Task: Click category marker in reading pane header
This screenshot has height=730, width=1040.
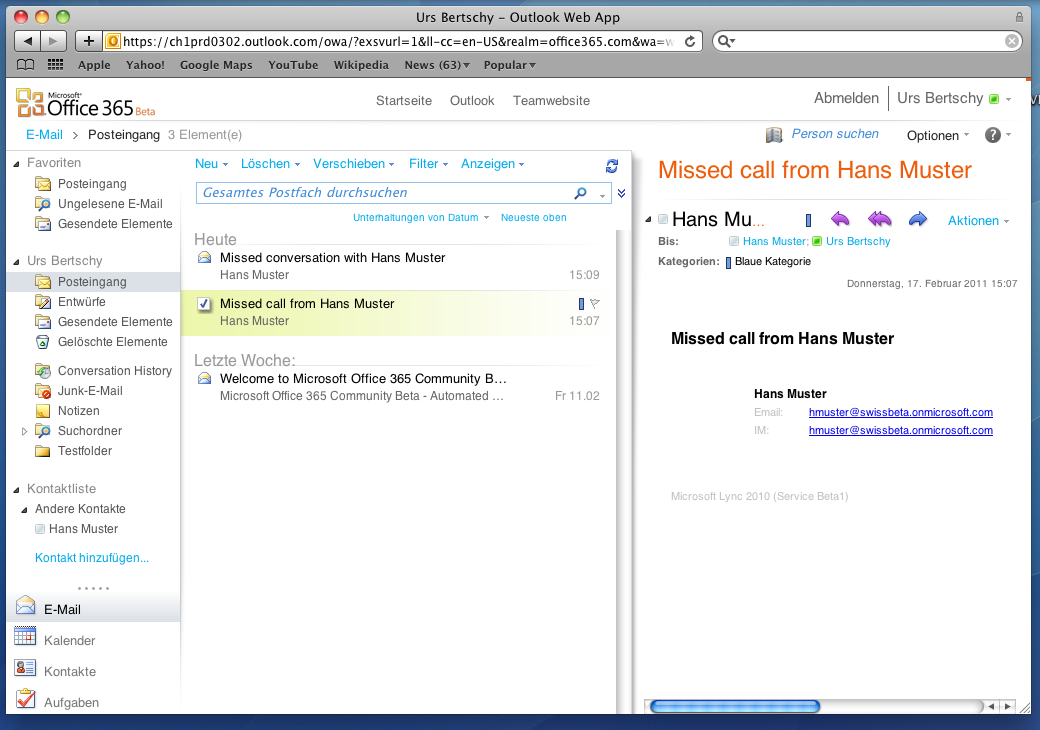Action: tap(808, 220)
